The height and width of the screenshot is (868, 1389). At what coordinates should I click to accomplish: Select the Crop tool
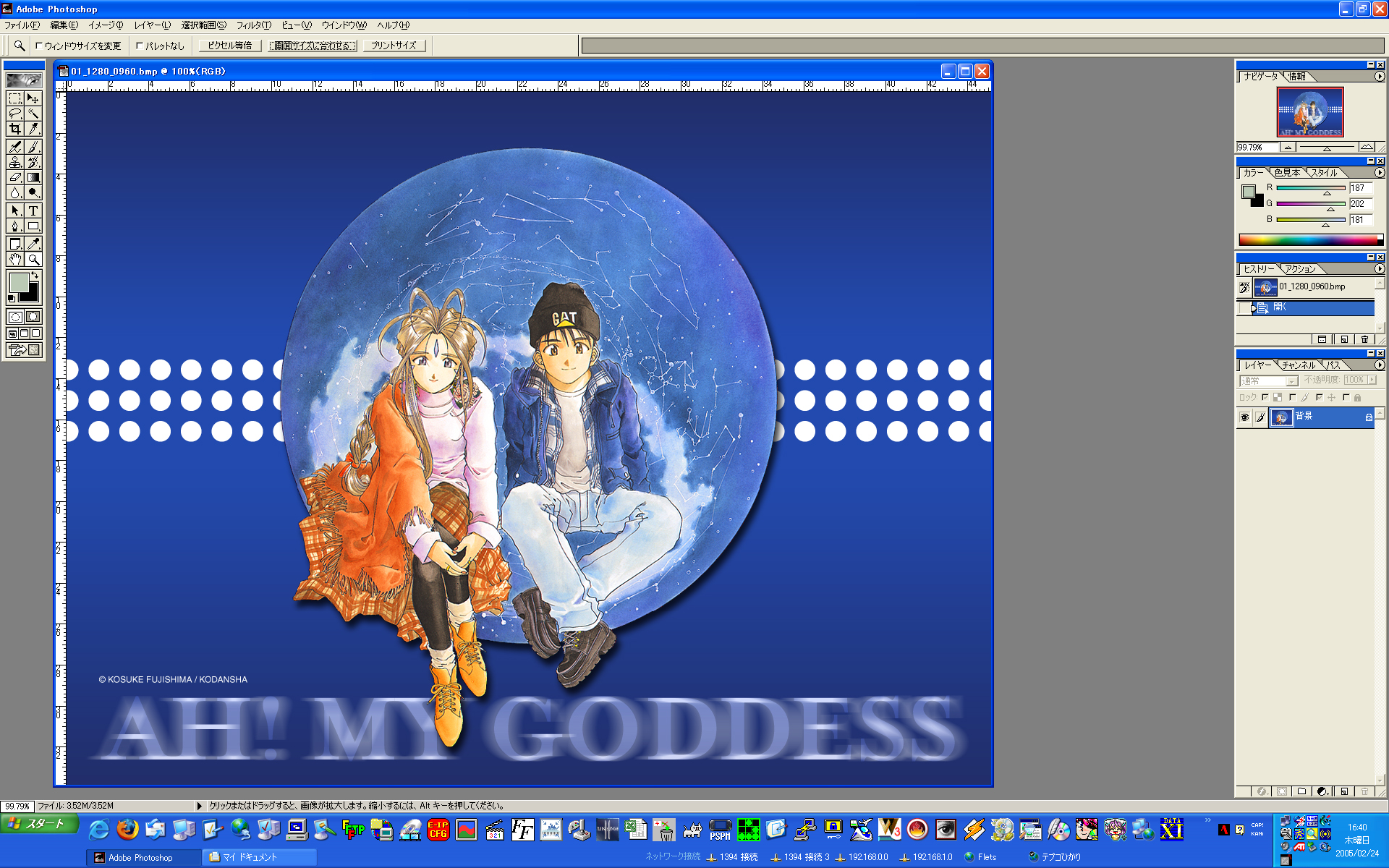[15, 129]
